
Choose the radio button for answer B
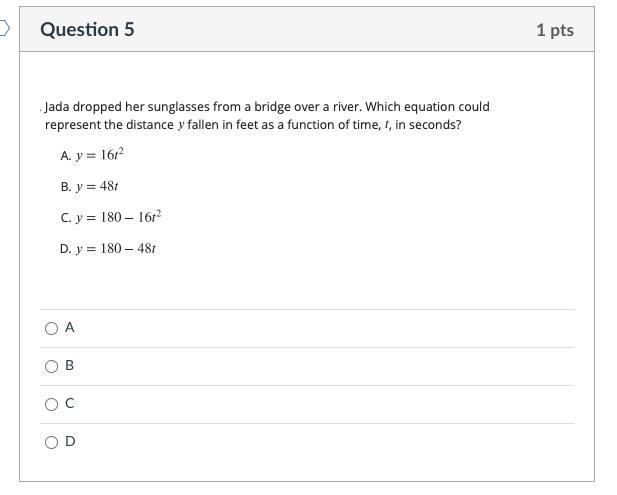(52, 366)
